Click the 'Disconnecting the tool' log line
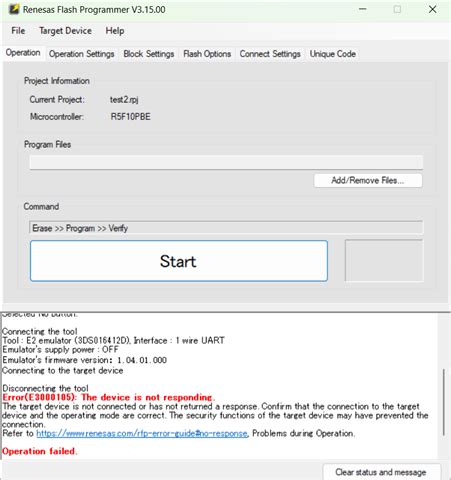This screenshot has width=451, height=480. point(45,388)
